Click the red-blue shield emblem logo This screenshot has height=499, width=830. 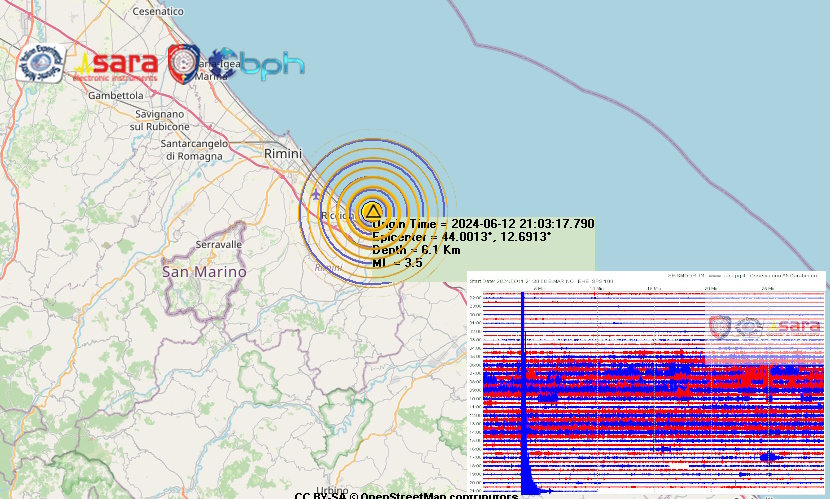tap(182, 62)
